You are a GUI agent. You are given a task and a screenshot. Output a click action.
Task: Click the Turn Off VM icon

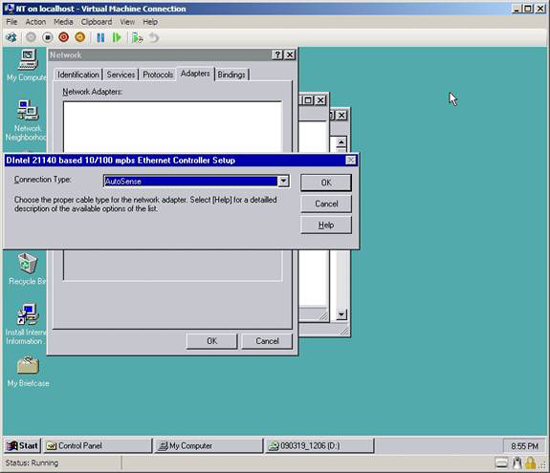pos(47,37)
